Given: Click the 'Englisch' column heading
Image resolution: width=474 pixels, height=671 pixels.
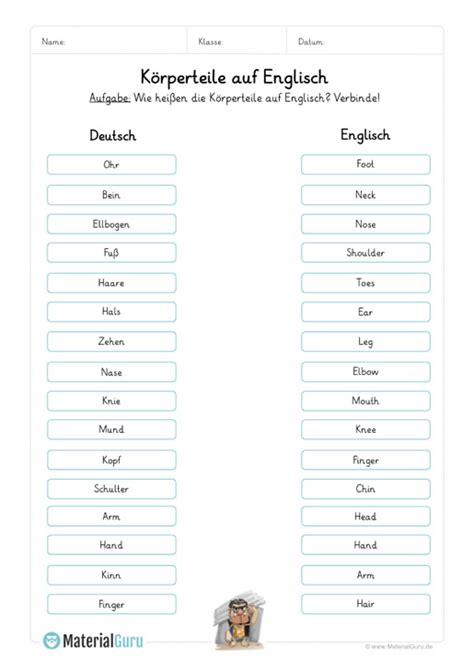Looking at the screenshot, I should [x=365, y=135].
